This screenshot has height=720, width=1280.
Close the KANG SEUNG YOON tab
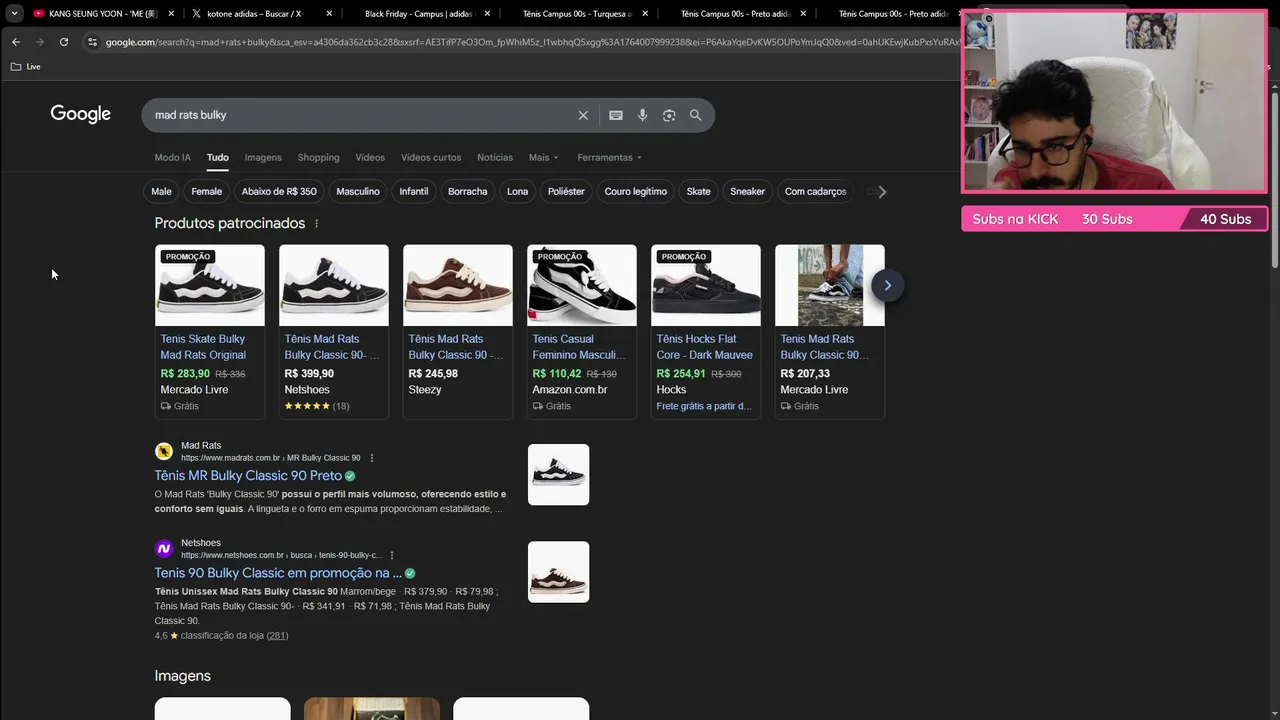(x=171, y=14)
